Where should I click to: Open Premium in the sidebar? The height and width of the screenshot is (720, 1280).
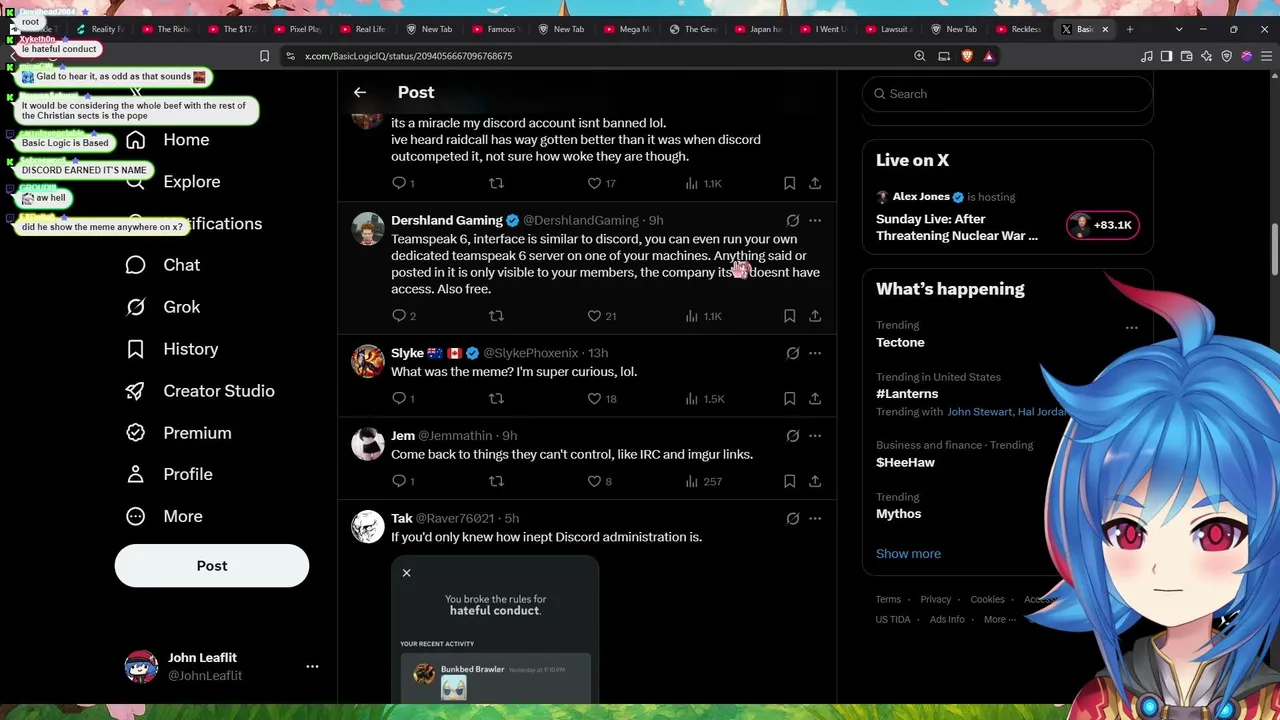(178, 433)
